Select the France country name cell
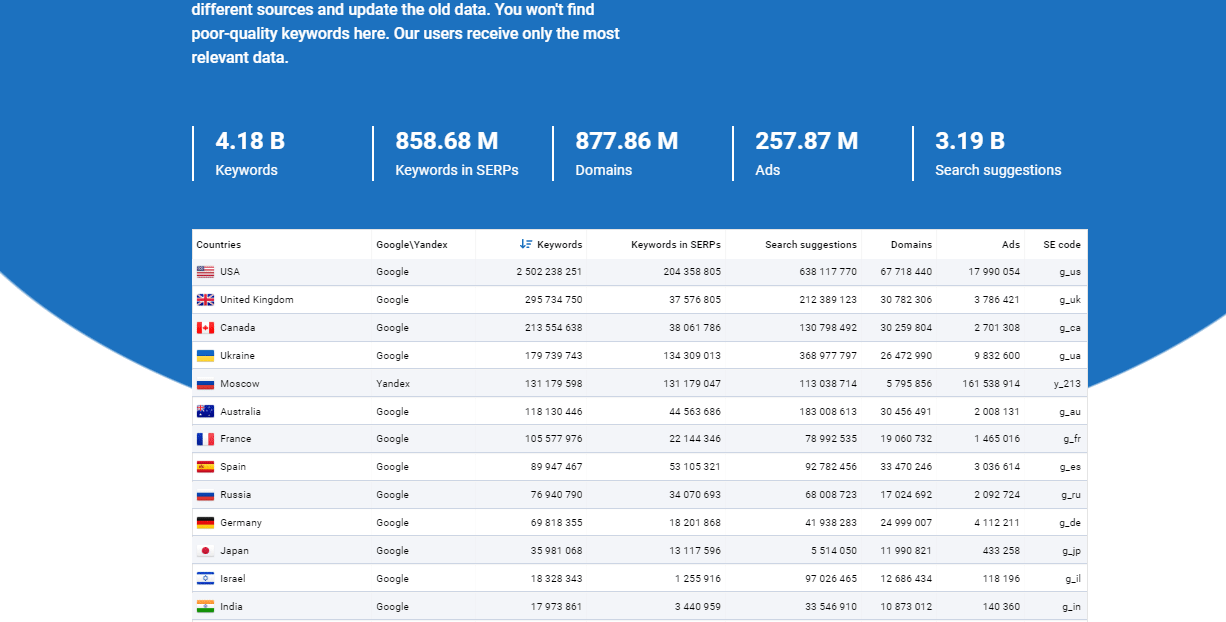This screenshot has width=1226, height=622. 236,439
